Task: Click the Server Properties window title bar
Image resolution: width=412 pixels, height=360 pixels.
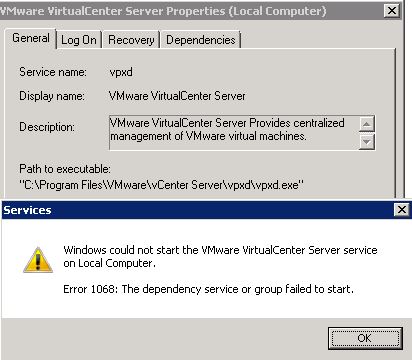Action: [190, 11]
